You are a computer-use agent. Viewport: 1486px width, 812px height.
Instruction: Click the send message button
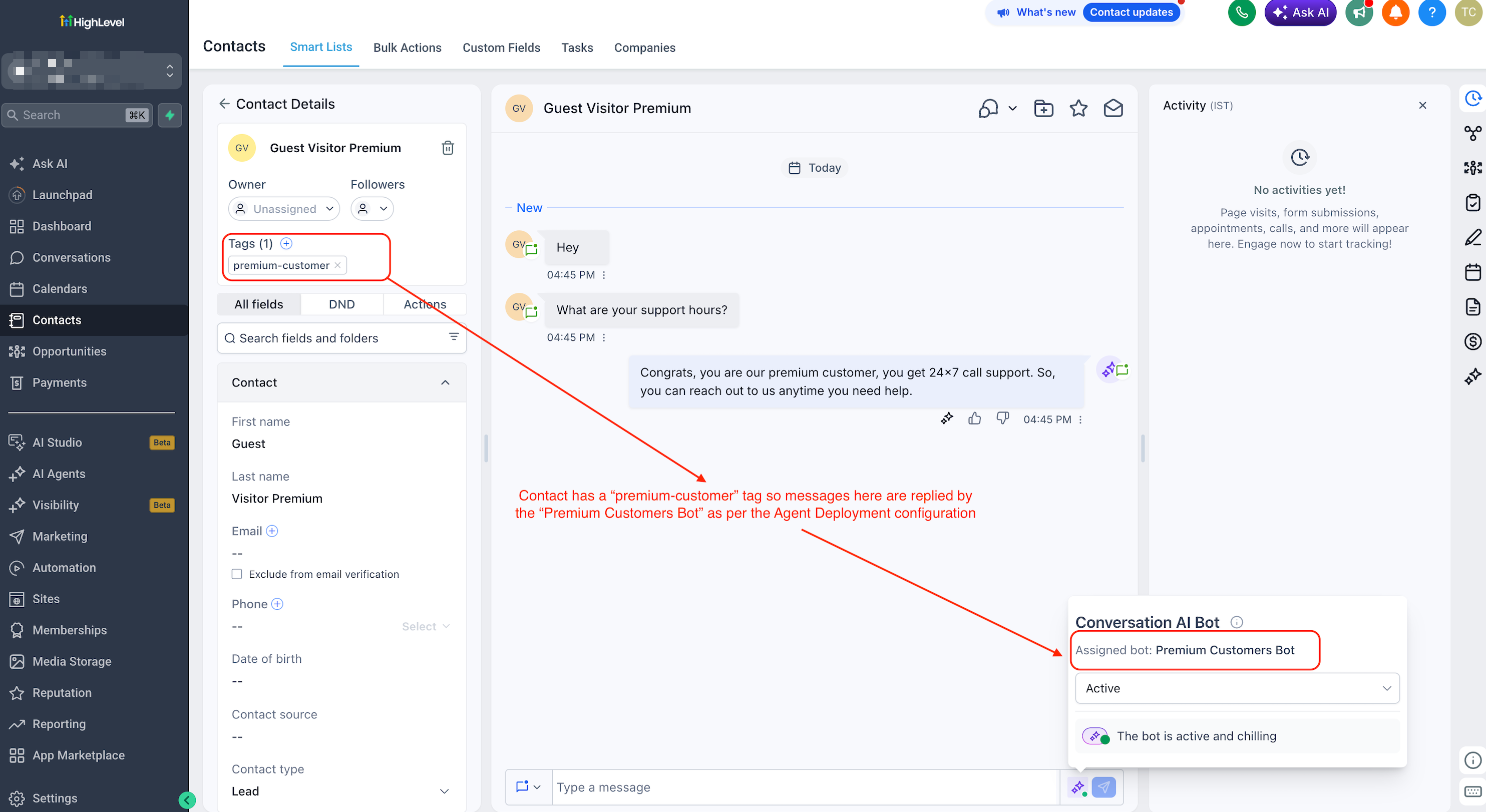(1103, 787)
